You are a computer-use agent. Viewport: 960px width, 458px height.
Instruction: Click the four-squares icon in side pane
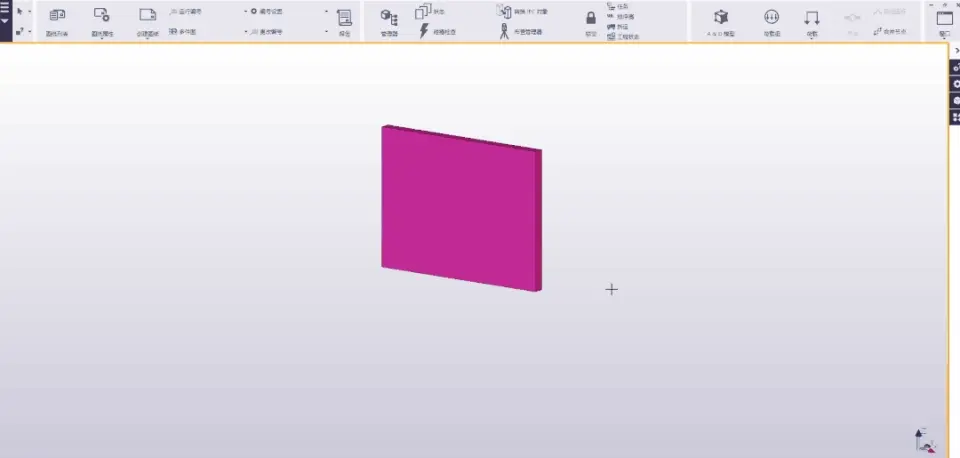click(956, 117)
